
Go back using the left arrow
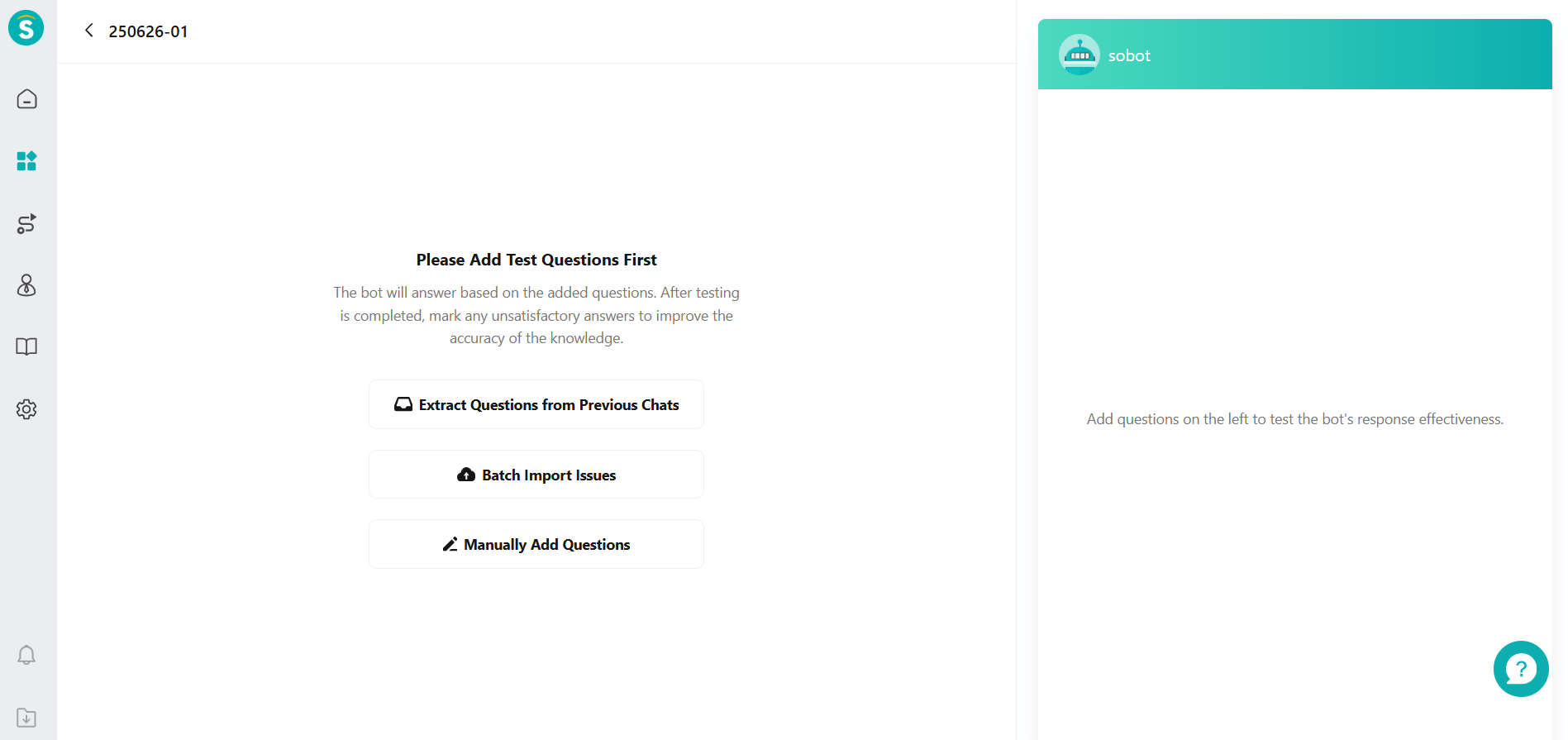(89, 31)
